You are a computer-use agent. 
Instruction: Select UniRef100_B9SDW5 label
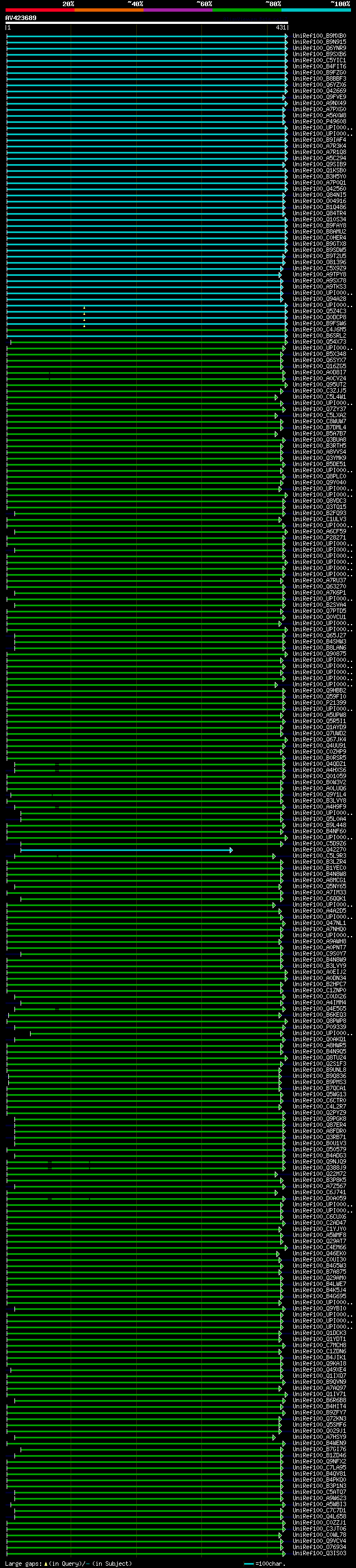(319, 250)
